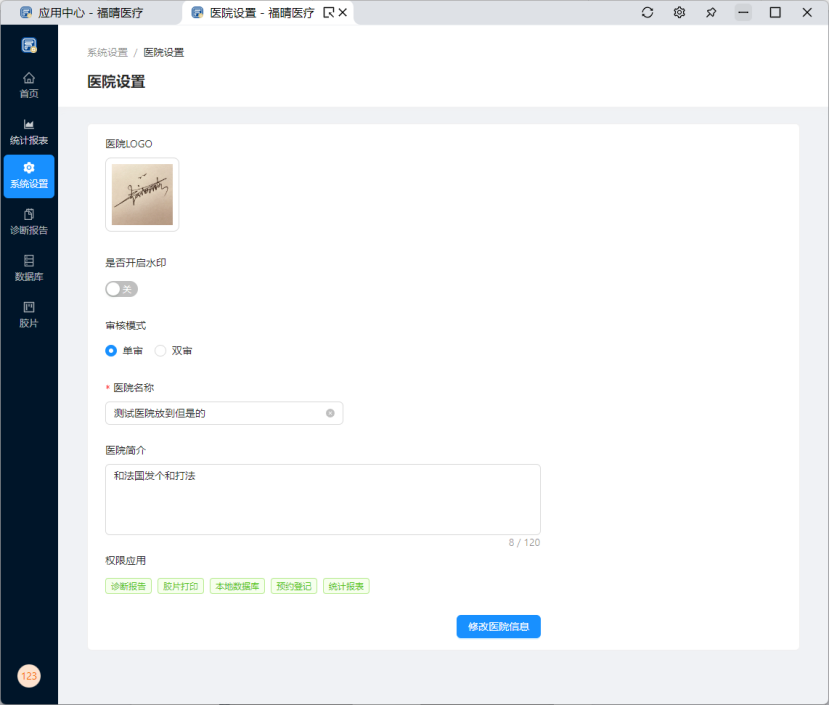Click 系统设置 breadcrumb link

coord(107,52)
